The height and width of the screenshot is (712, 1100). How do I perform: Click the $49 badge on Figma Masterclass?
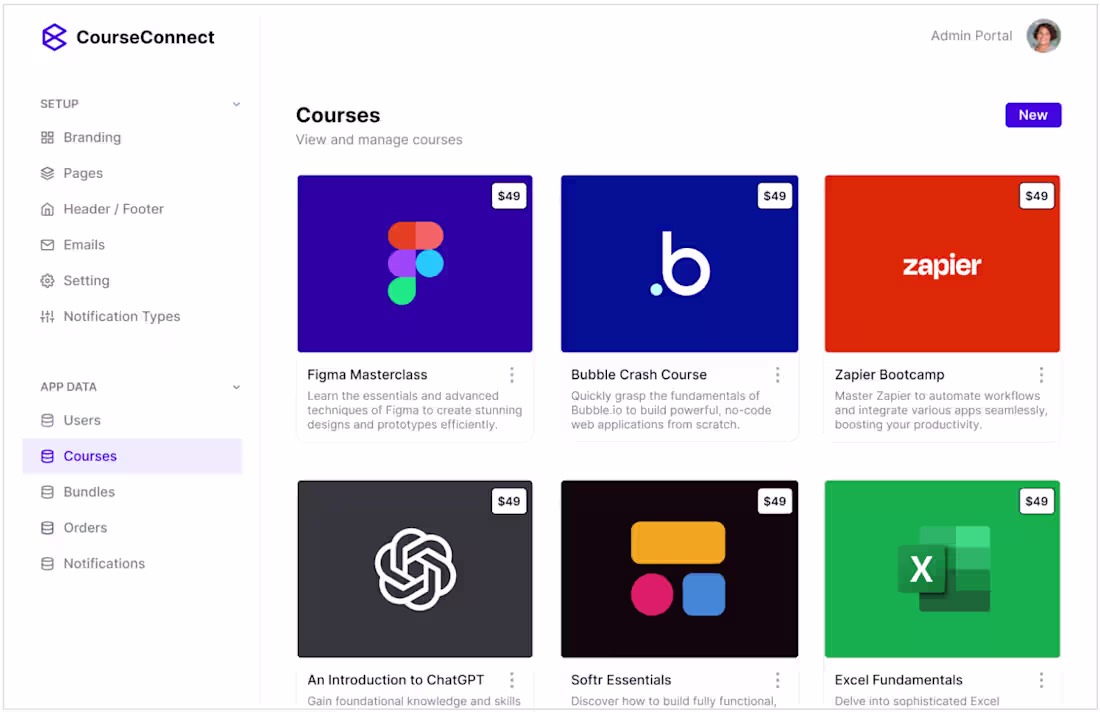click(x=509, y=196)
